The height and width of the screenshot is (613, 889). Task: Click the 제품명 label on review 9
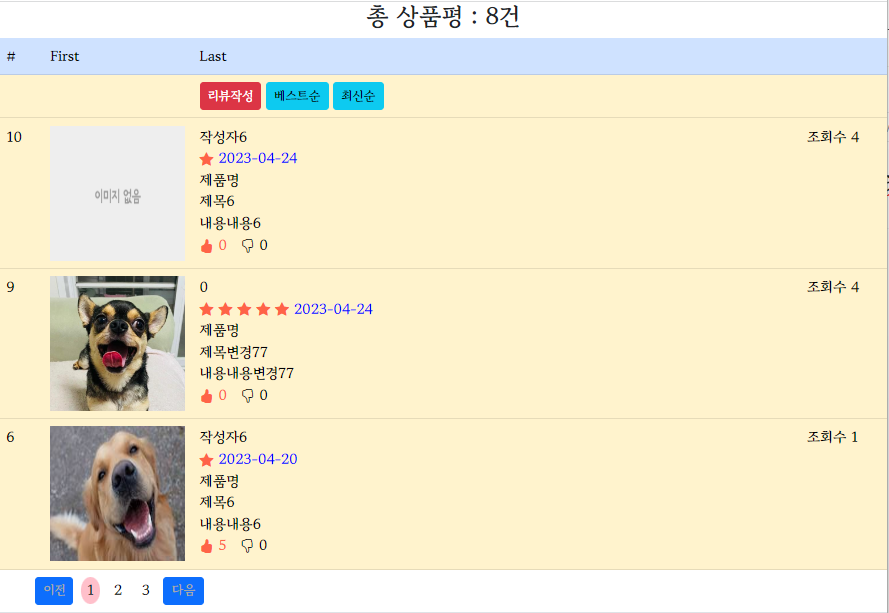coord(219,330)
